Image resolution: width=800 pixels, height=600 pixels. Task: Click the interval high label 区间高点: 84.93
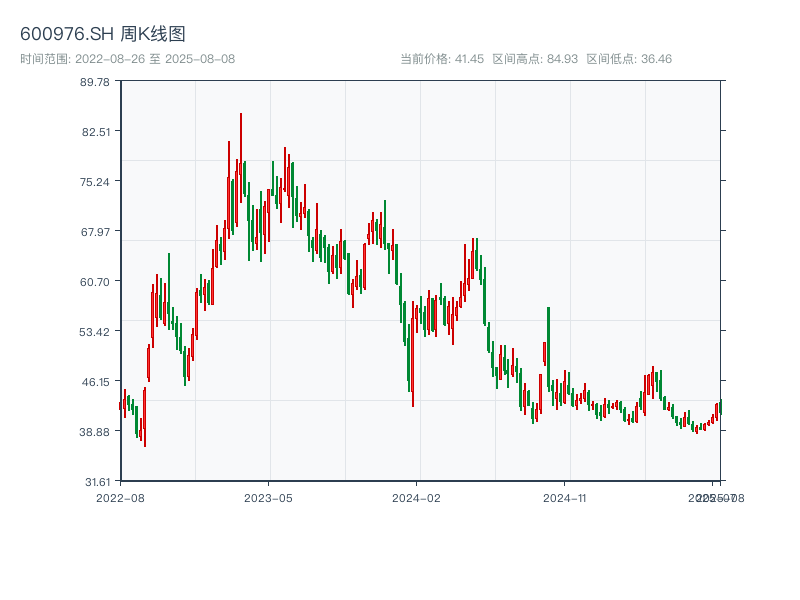pyautogui.click(x=535, y=59)
